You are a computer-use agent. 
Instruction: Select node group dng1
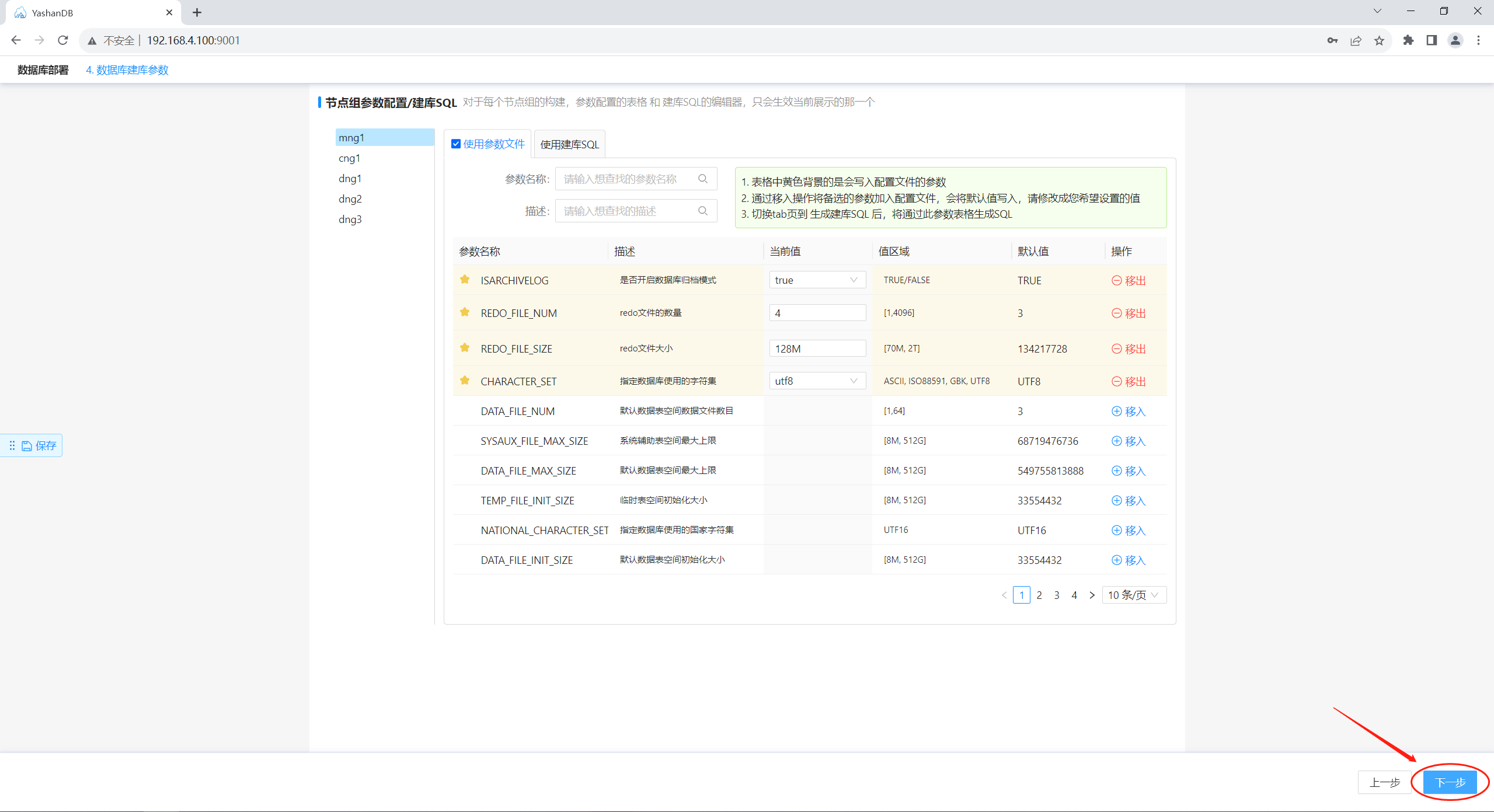pyautogui.click(x=385, y=179)
